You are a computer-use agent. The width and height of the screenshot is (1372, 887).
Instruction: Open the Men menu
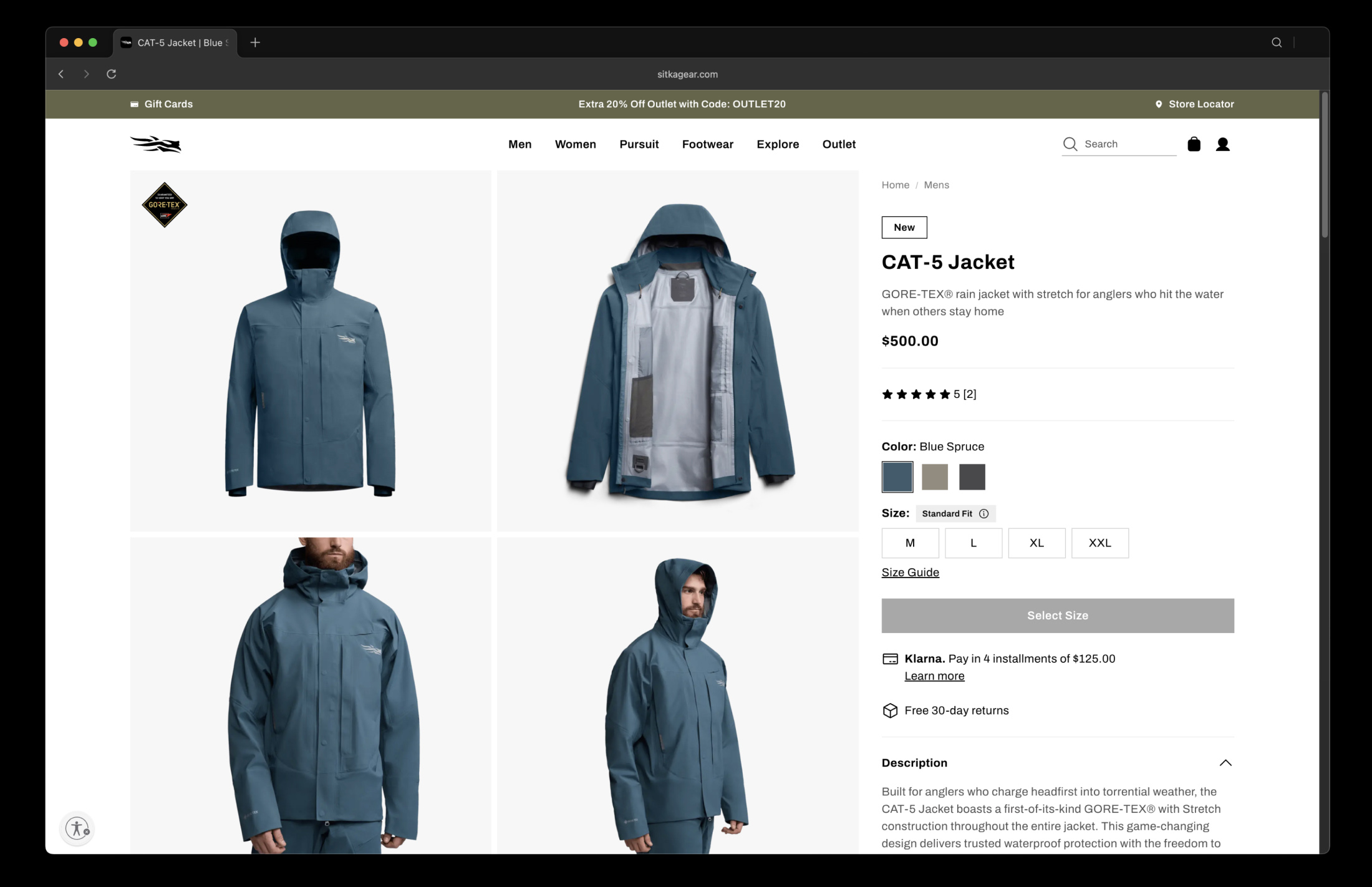point(519,144)
